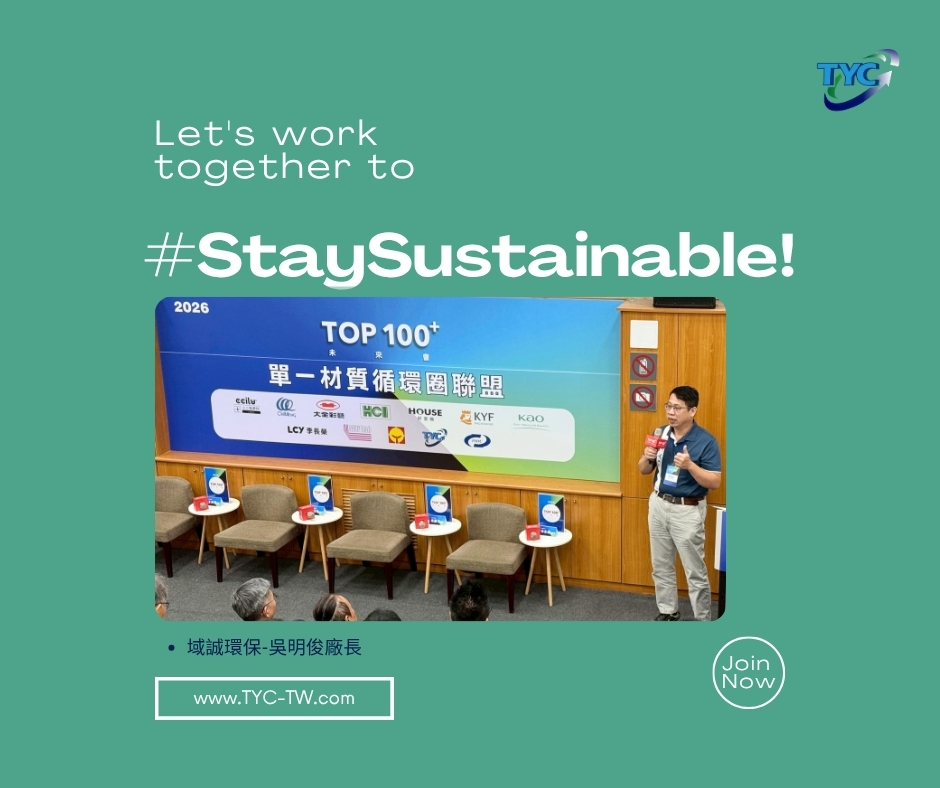Open the www.TYC-TW.com link box
940x788 pixels.
click(x=274, y=698)
